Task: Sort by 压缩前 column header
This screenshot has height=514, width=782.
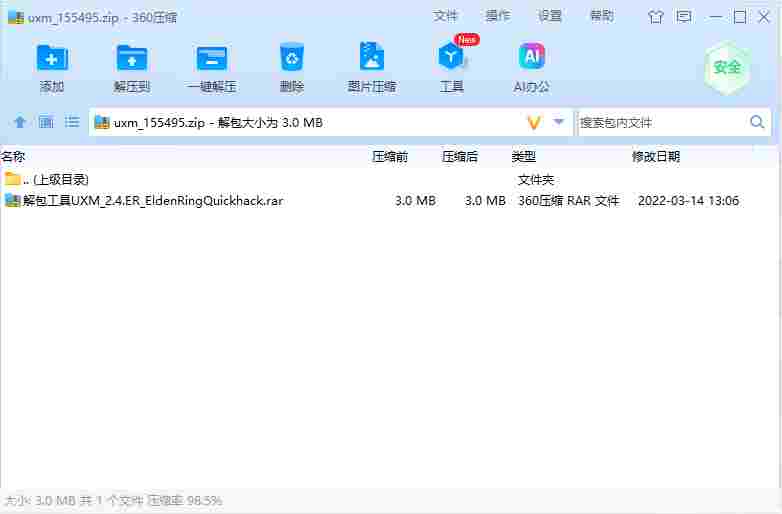Action: pos(390,157)
